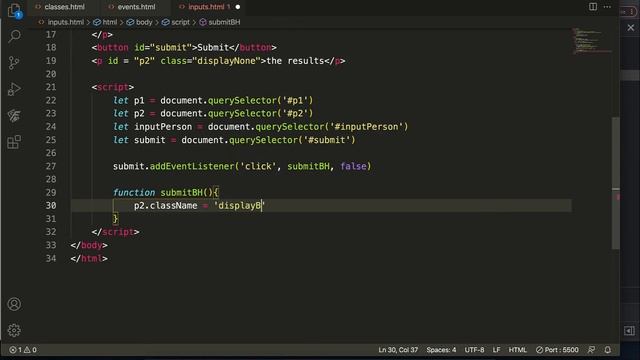Click the Submit button tag on line 18
640x360 pixels.
[x=184, y=47]
